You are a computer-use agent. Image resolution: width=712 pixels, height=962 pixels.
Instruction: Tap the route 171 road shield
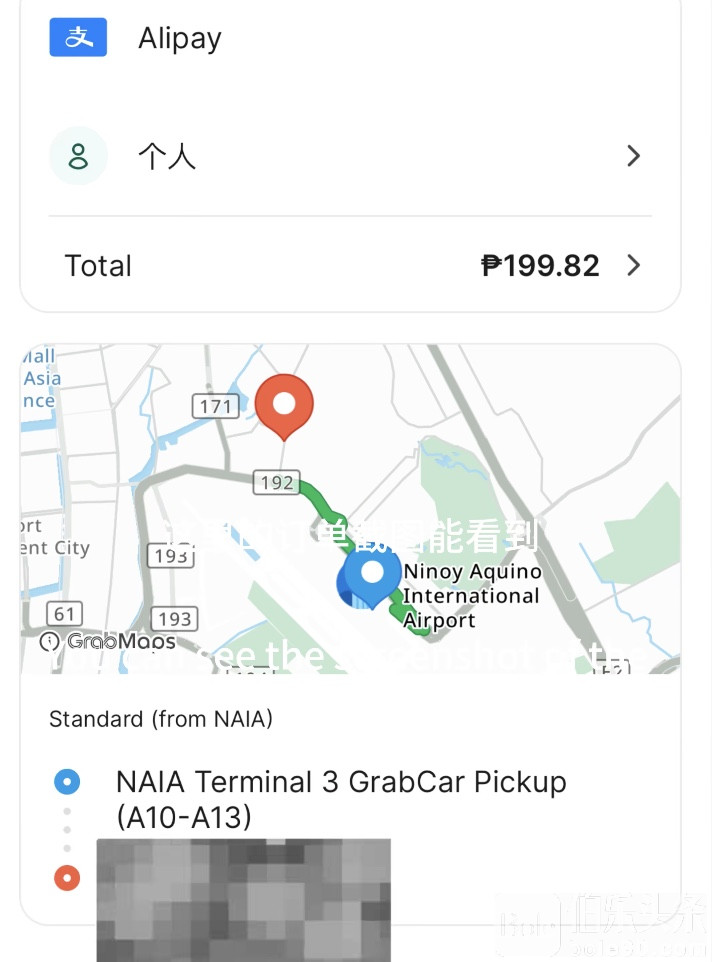pos(215,406)
